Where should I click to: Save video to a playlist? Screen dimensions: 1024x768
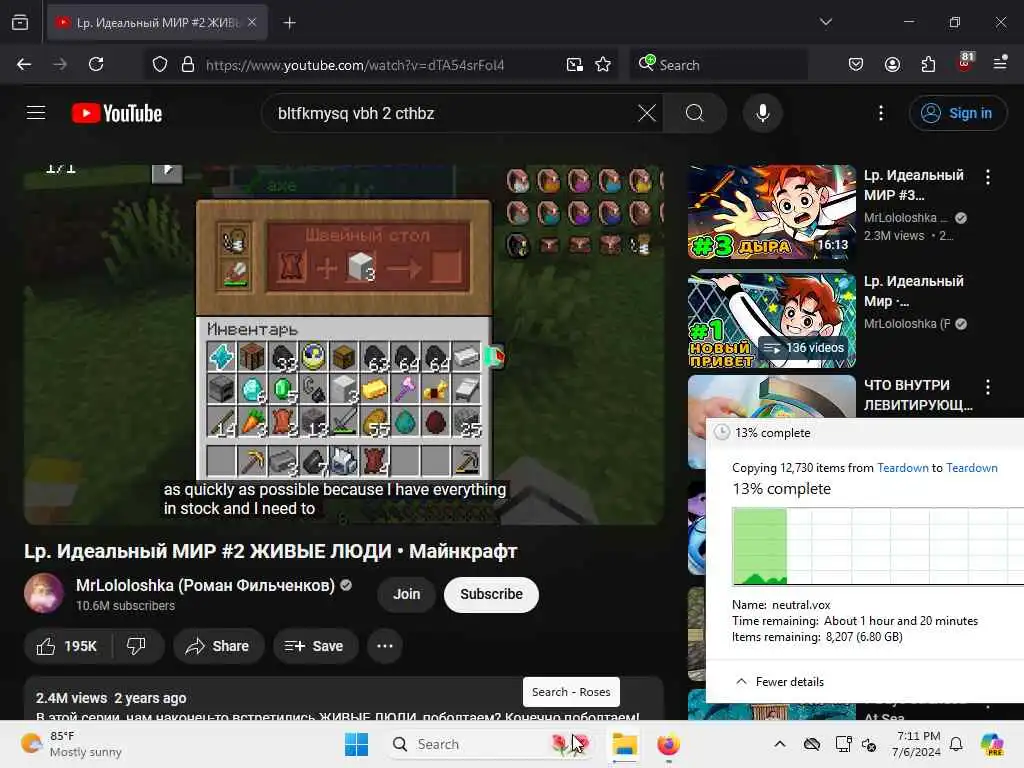click(315, 646)
